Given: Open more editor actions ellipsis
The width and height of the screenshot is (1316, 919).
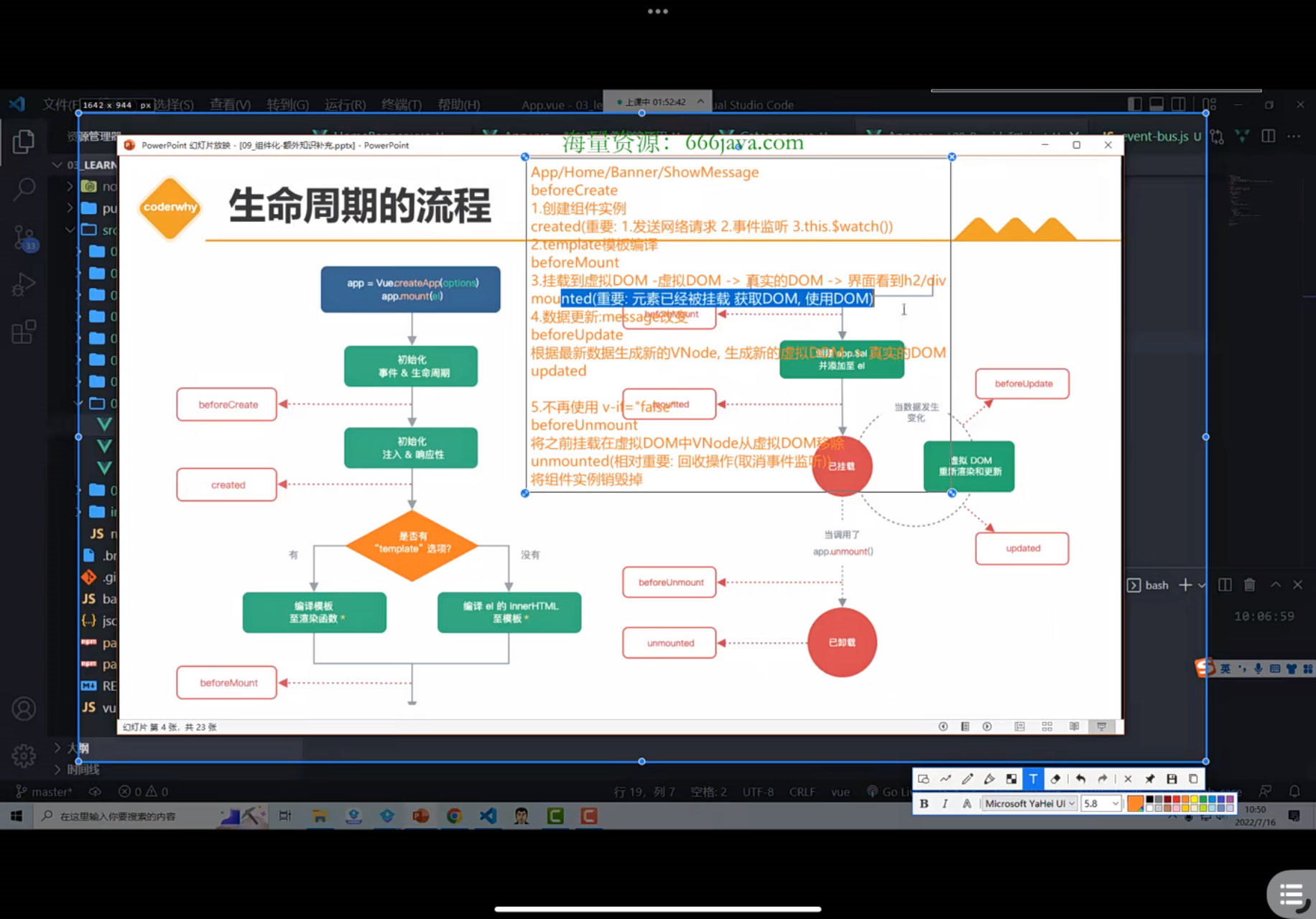Looking at the screenshot, I should coord(1294,136).
